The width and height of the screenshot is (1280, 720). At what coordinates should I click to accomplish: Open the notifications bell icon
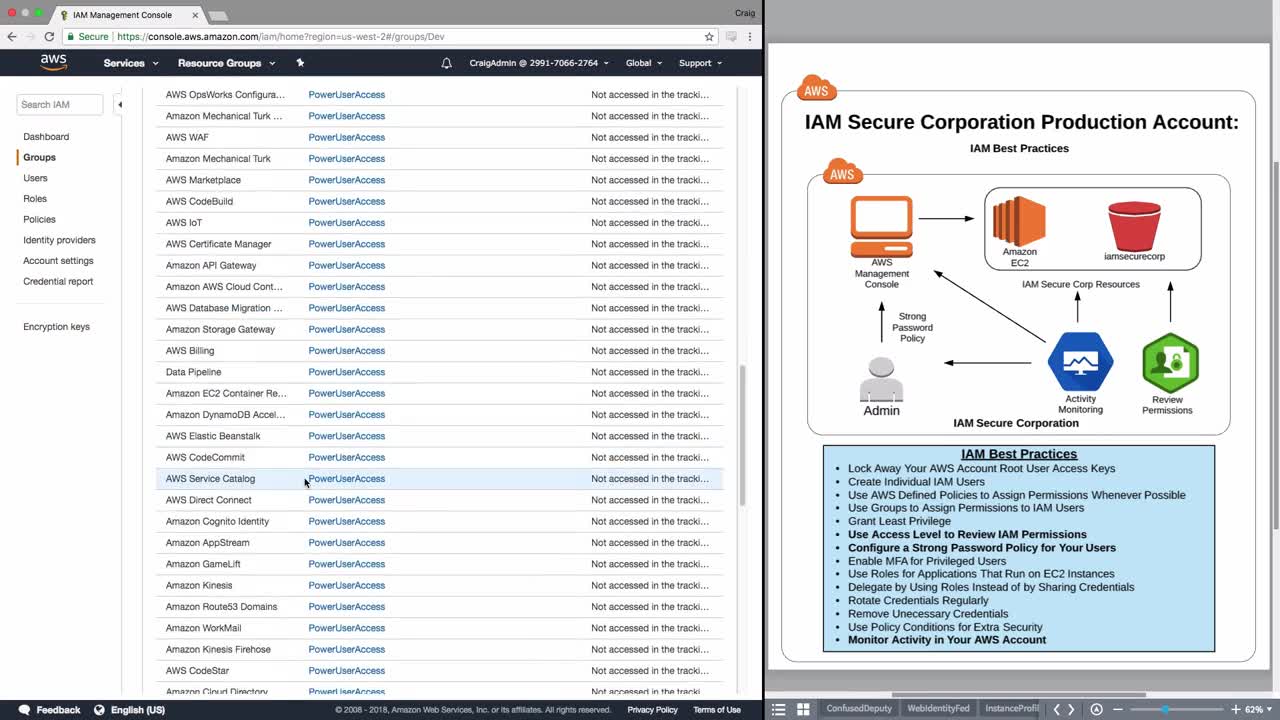click(447, 63)
